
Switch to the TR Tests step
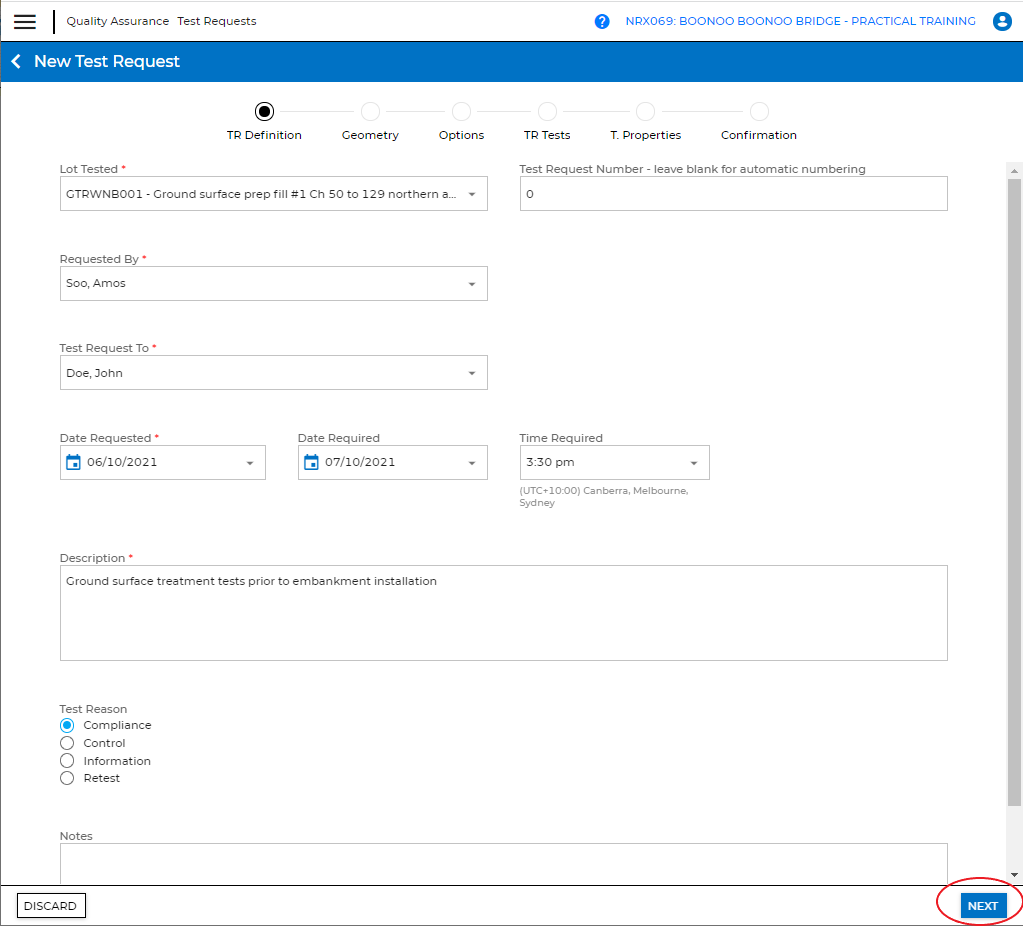click(x=547, y=112)
